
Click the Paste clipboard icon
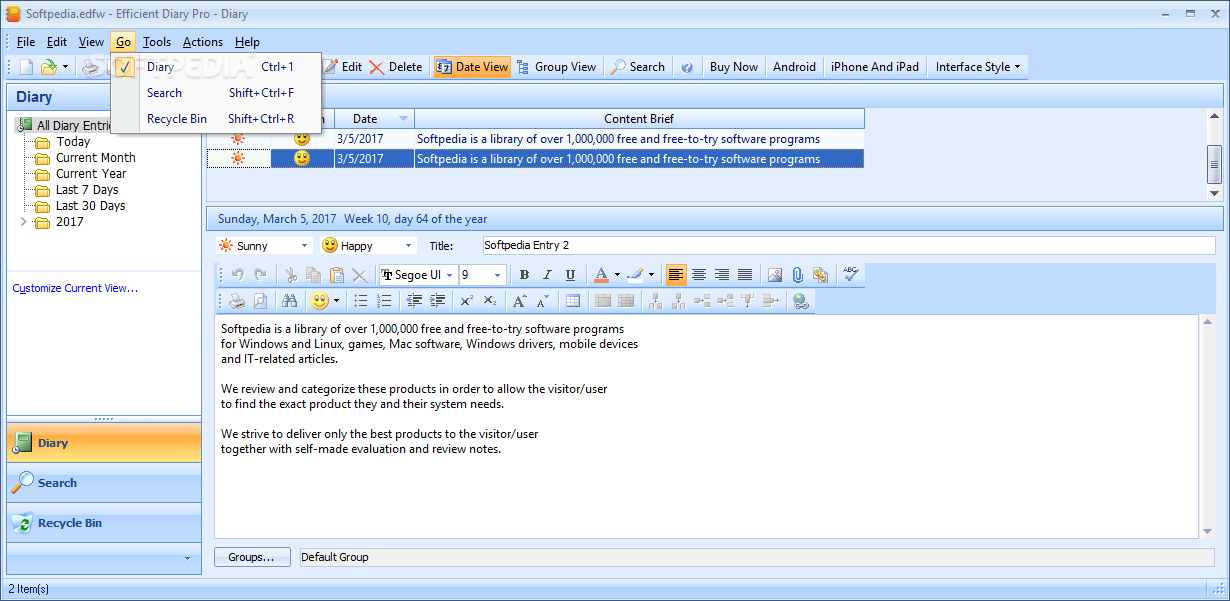point(337,275)
